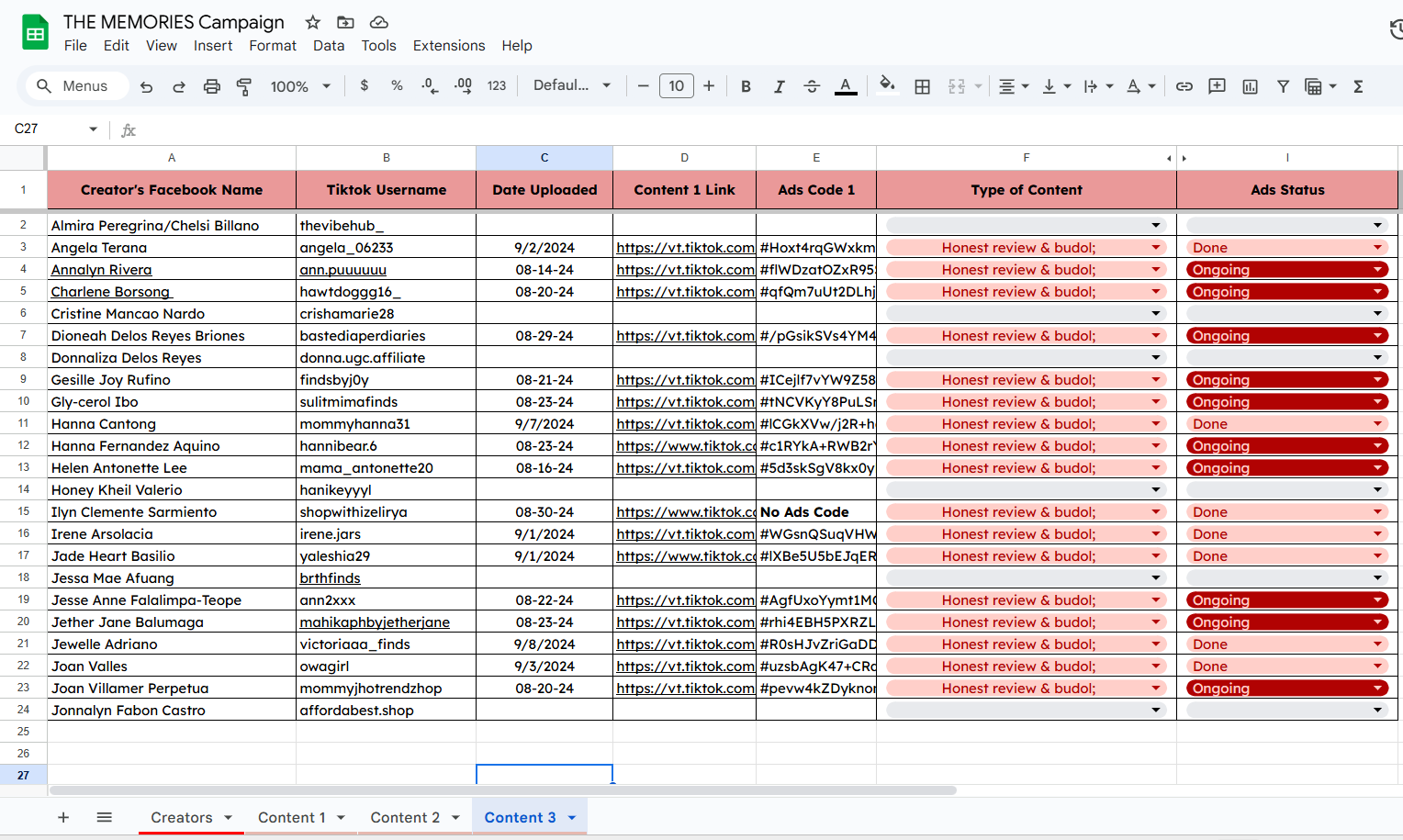Open the Data menu
Screen dimensions: 1403x840
(329, 46)
